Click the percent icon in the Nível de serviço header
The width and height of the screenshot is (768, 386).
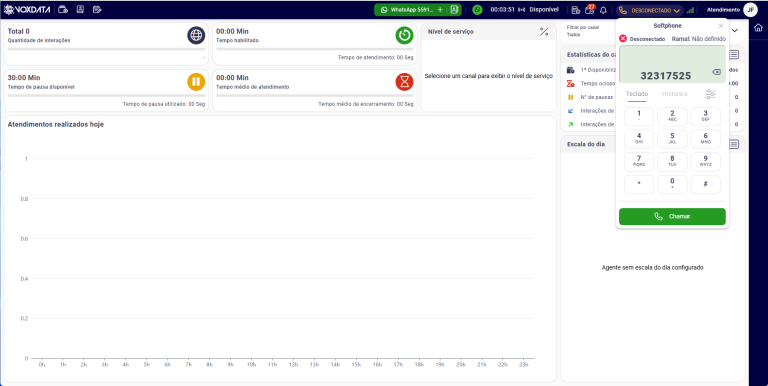tap(544, 32)
